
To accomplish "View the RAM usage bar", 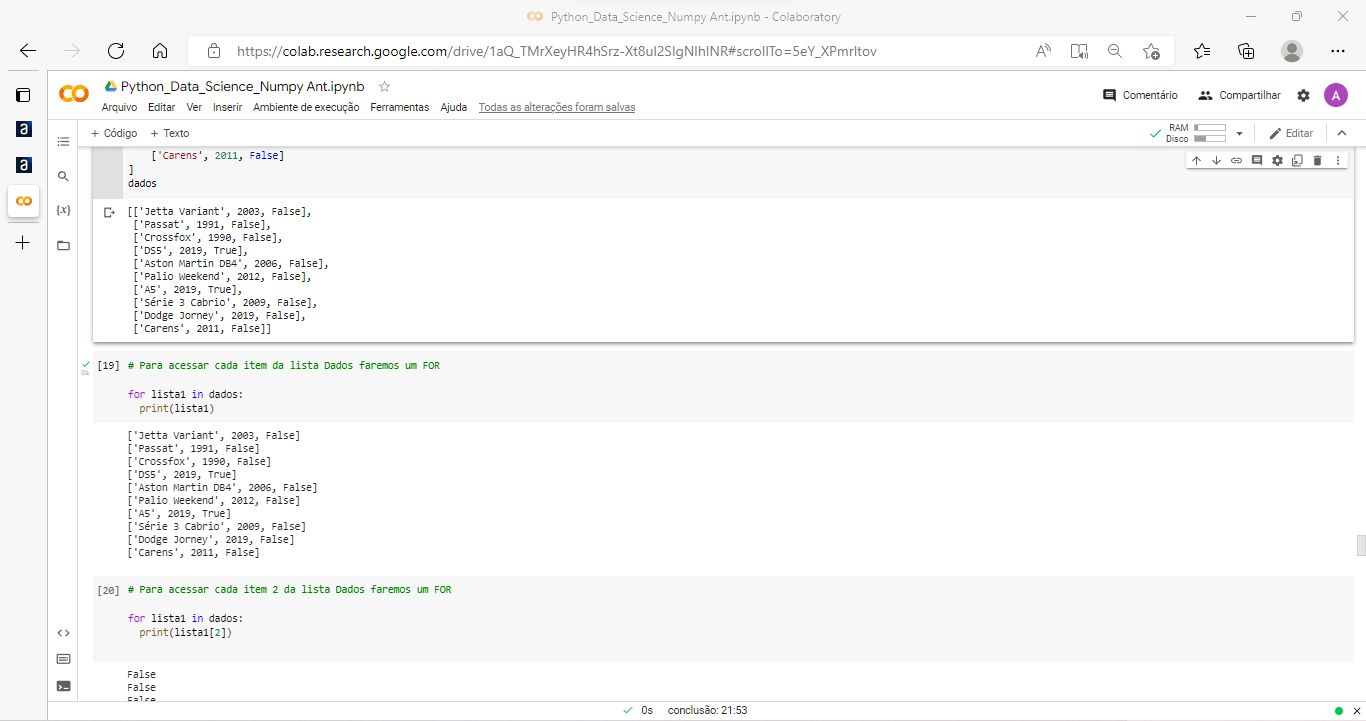I will (x=1210, y=128).
